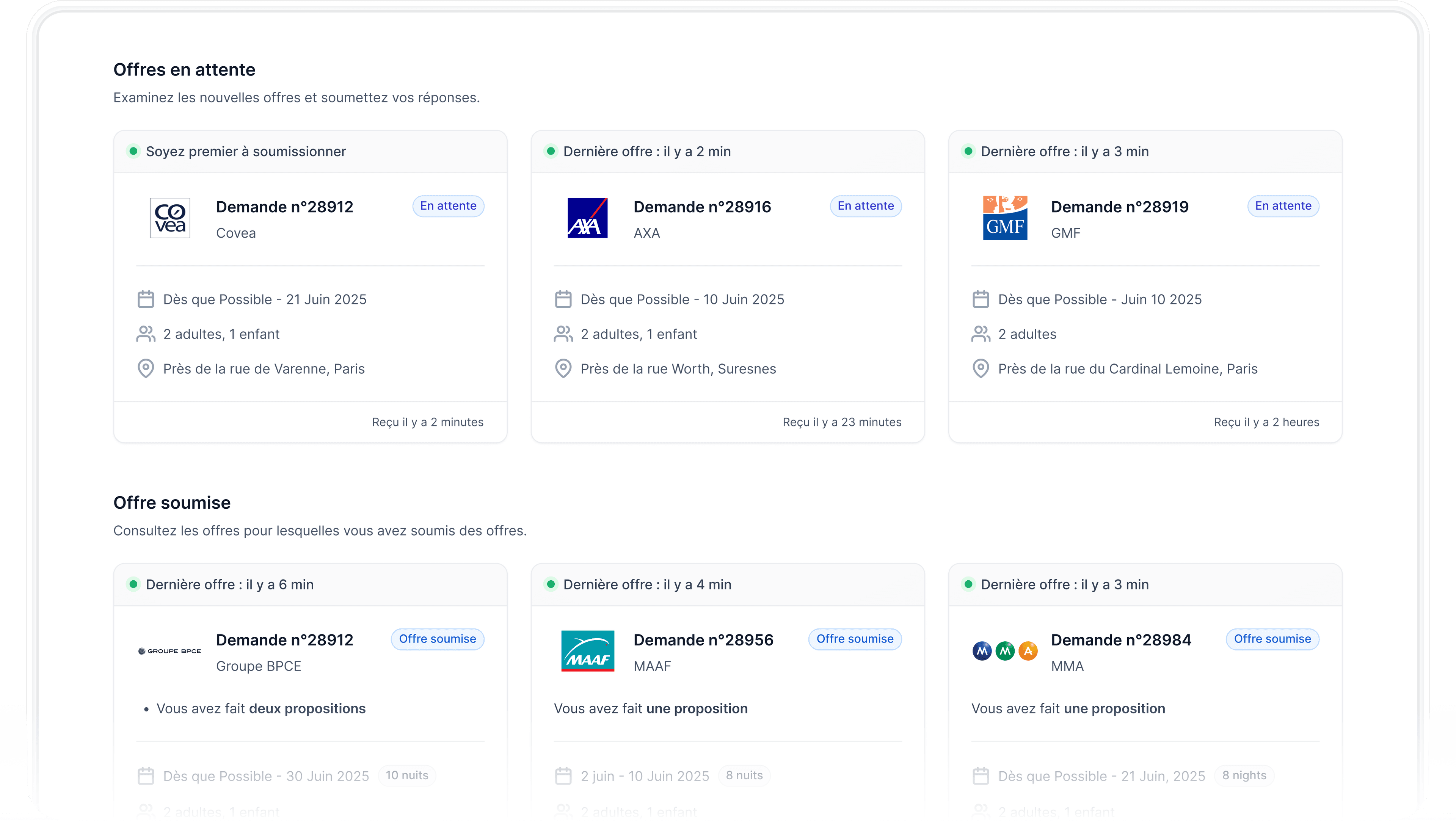The height and width of the screenshot is (821, 1456).
Task: Click the Offre soumise section heading
Action: [172, 502]
